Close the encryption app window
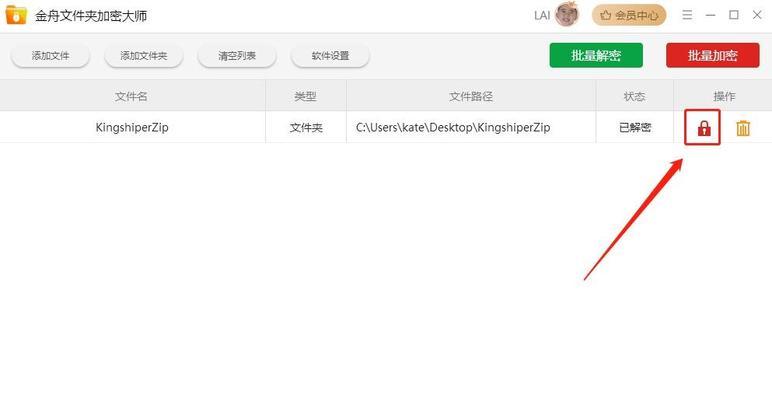772x400 pixels. 757,15
